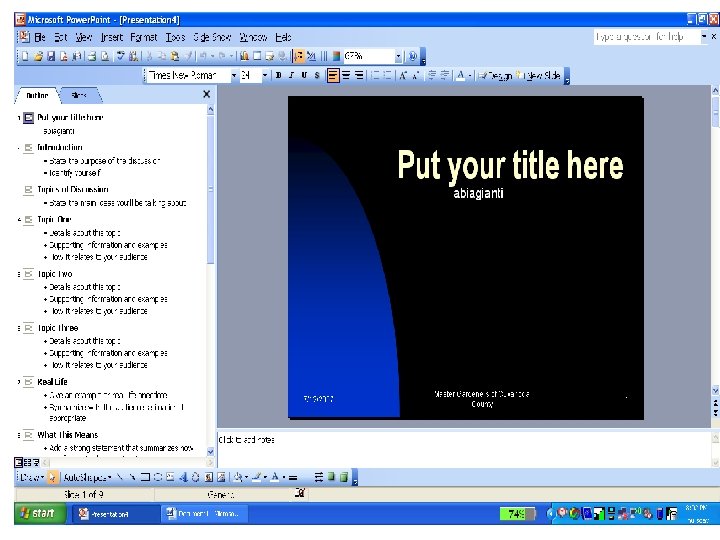Save the presentation using floppy icon
The image size is (720, 540).
[51, 56]
